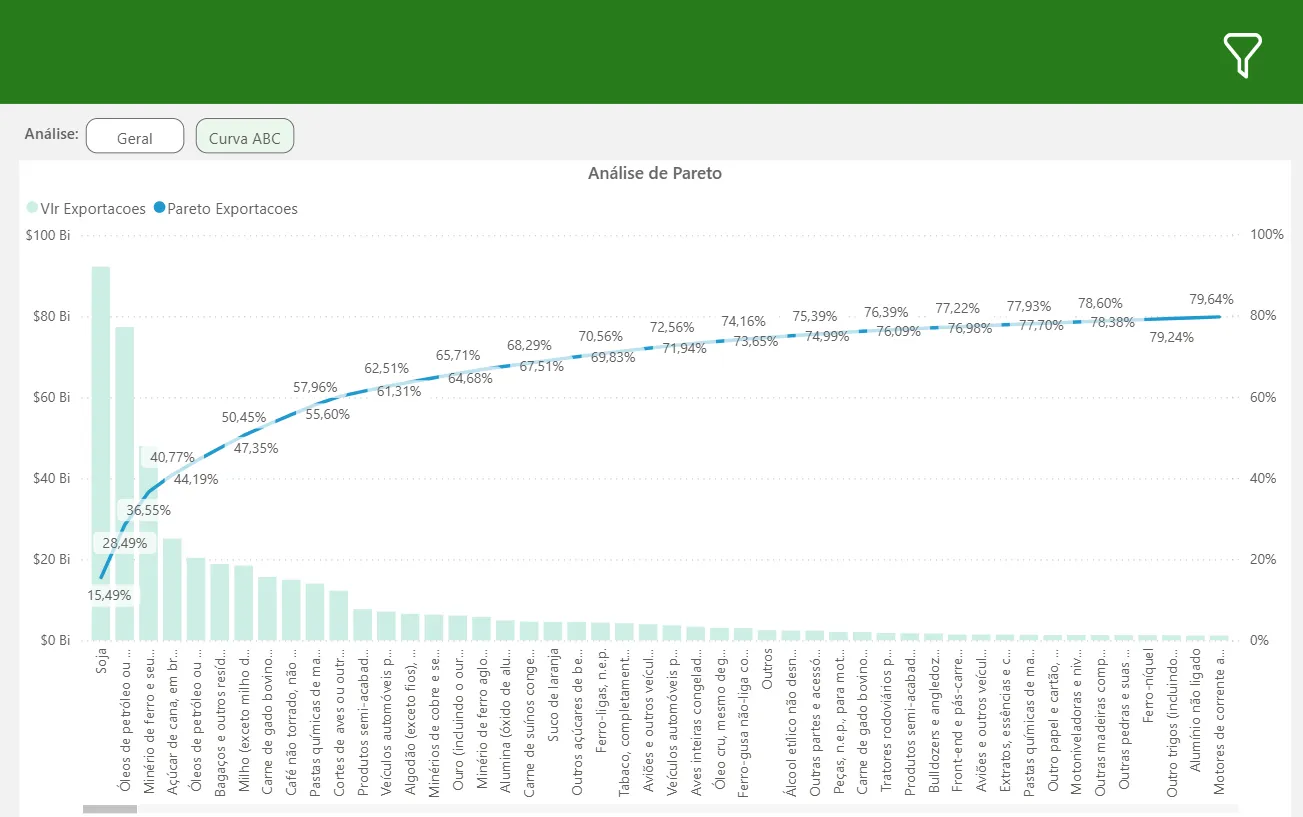The height and width of the screenshot is (817, 1303).
Task: Click the 57,96% data label
Action: (315, 387)
